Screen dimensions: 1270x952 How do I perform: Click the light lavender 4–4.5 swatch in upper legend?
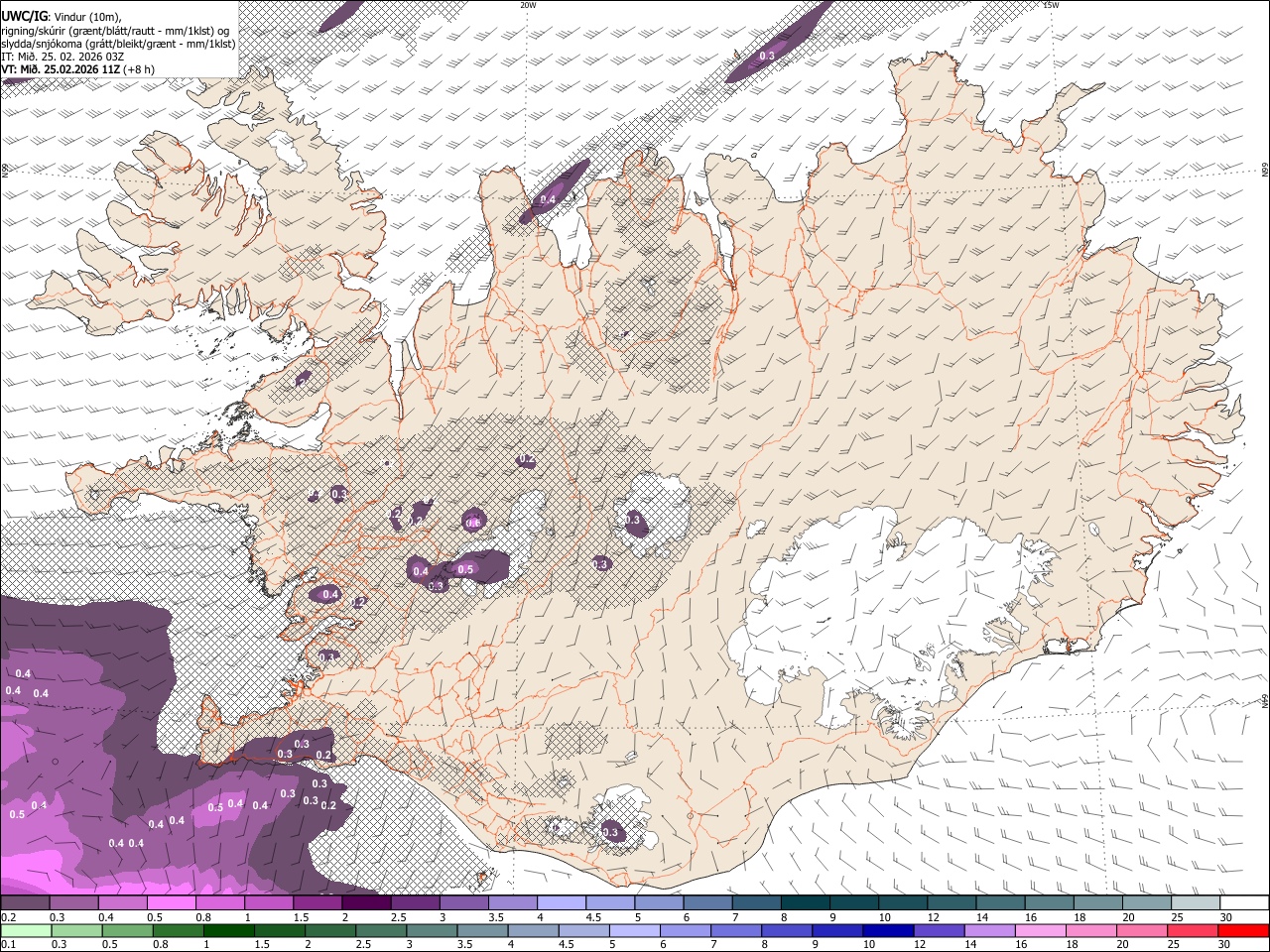pyautogui.click(x=561, y=903)
